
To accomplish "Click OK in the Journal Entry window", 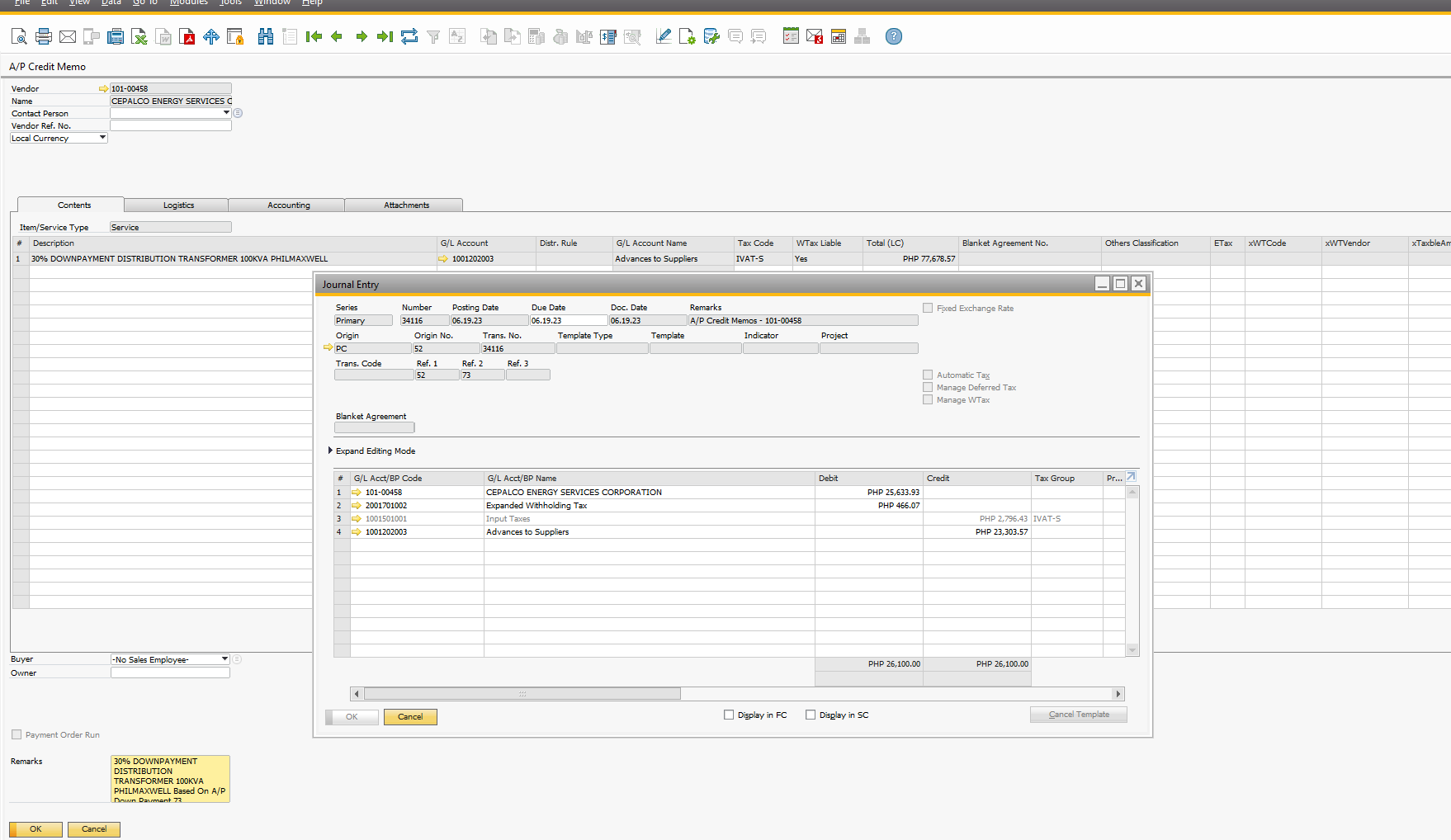I will 352,716.
